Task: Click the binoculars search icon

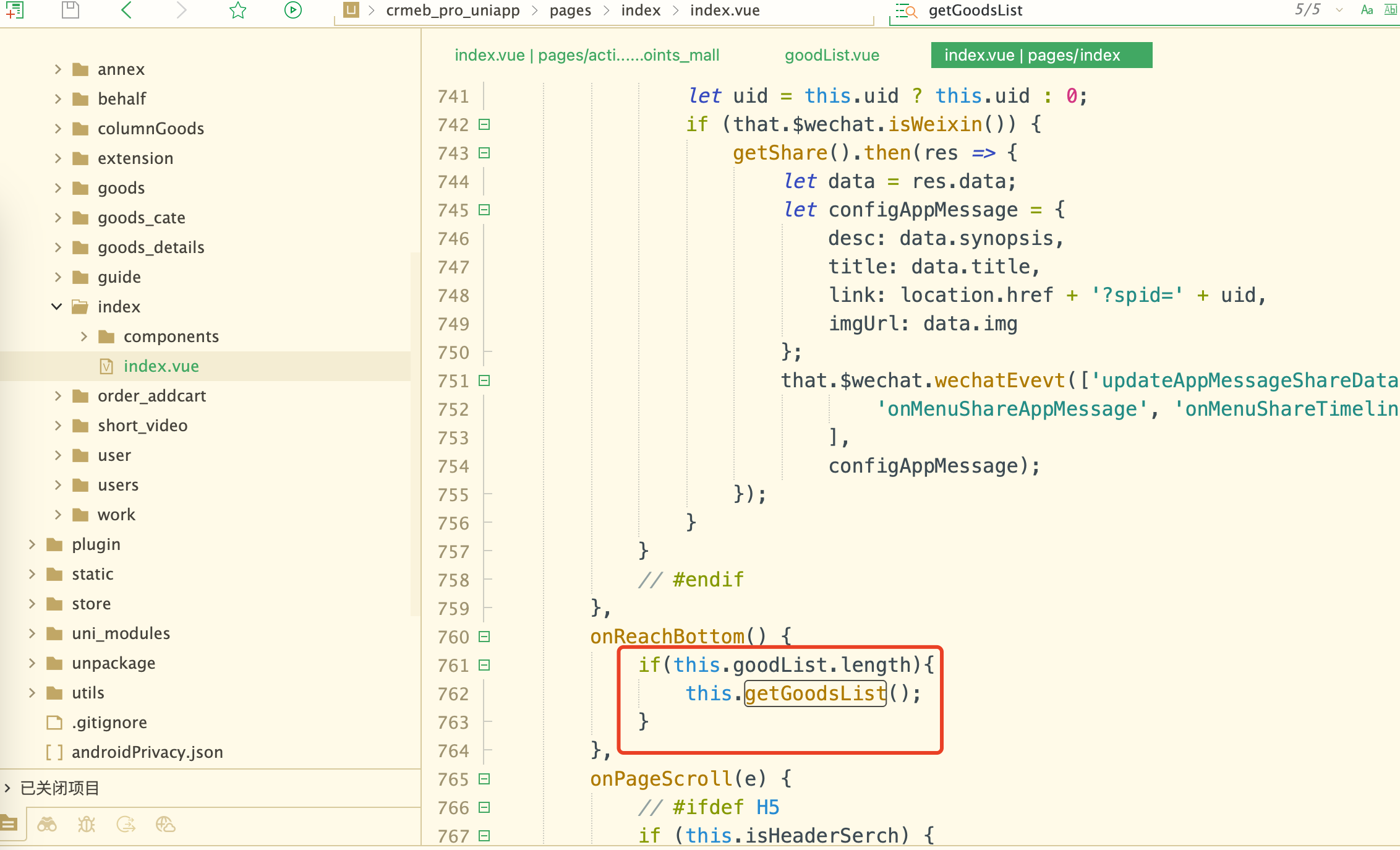Action: pyautogui.click(x=47, y=824)
